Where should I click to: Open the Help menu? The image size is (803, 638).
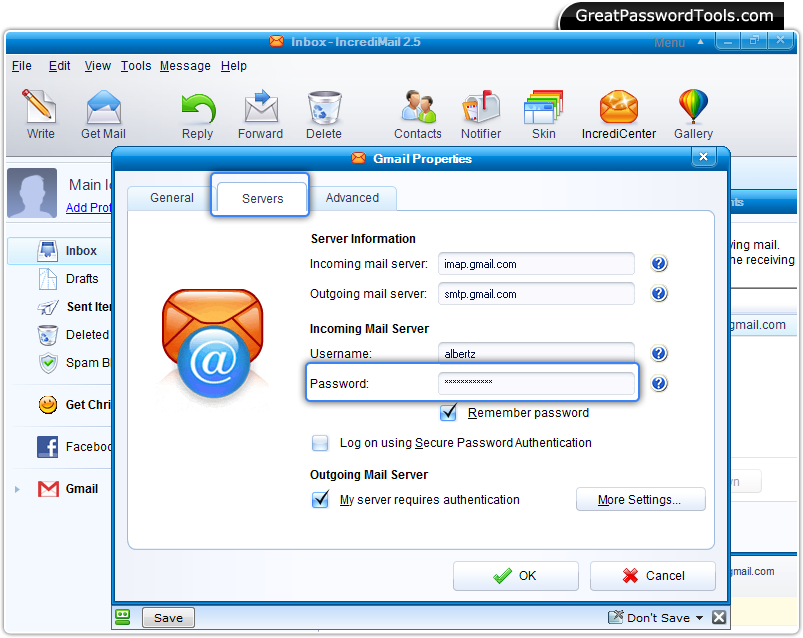click(x=234, y=66)
